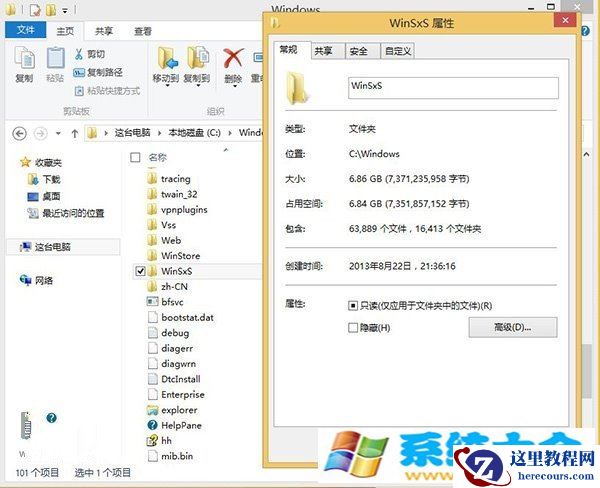The image size is (600, 488).
Task: Select the mib.bin file
Action: (170, 456)
